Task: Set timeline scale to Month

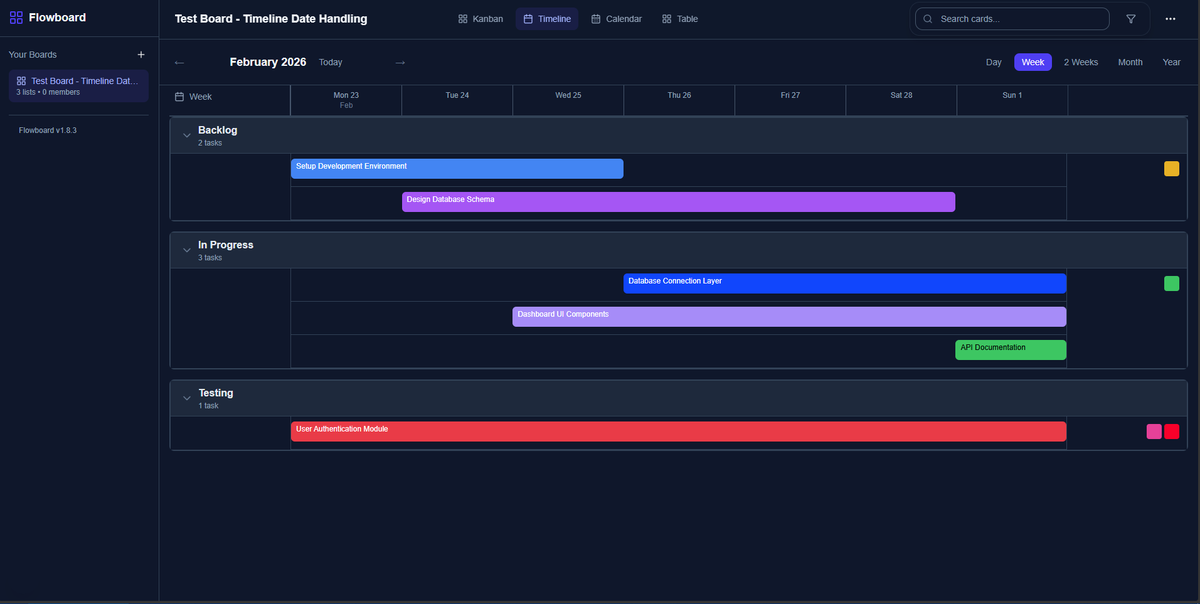Action: coord(1130,62)
